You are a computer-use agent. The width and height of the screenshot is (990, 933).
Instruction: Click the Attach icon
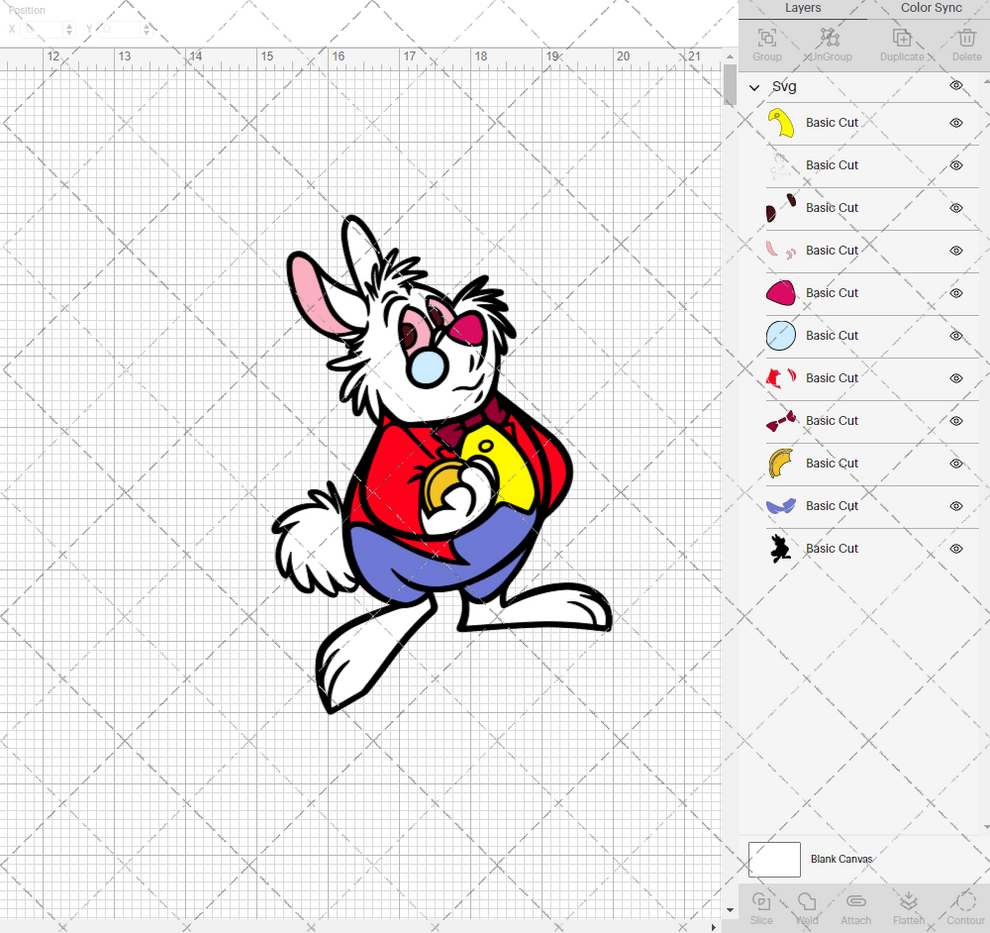click(x=855, y=907)
